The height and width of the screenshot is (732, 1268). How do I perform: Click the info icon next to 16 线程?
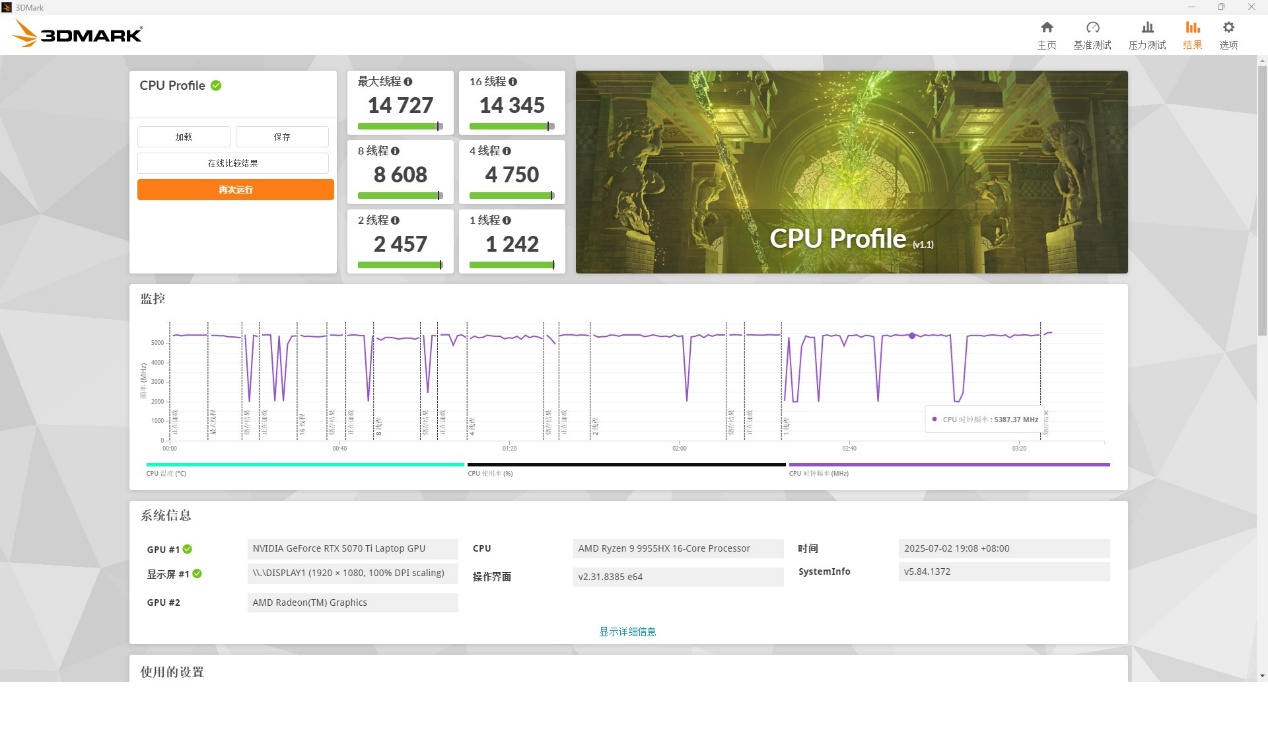click(513, 82)
